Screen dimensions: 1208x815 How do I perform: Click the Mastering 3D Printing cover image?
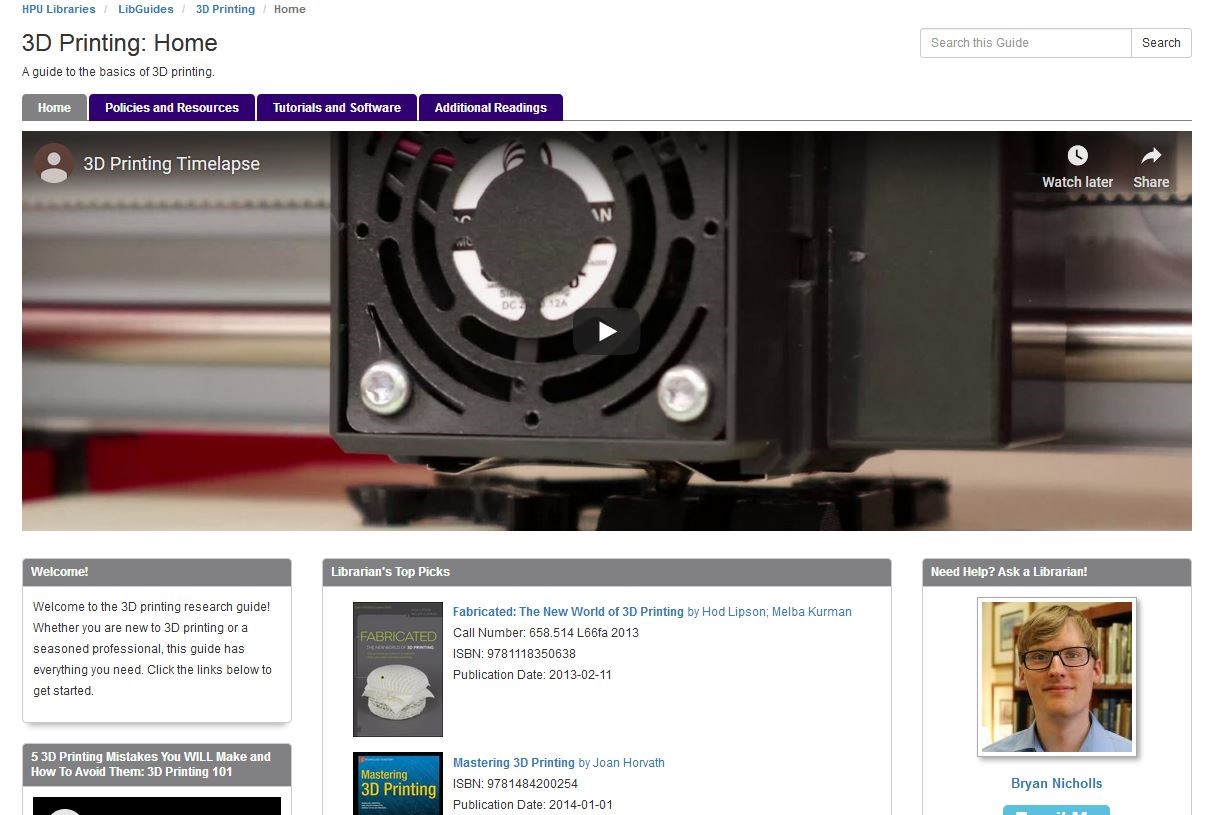(398, 784)
